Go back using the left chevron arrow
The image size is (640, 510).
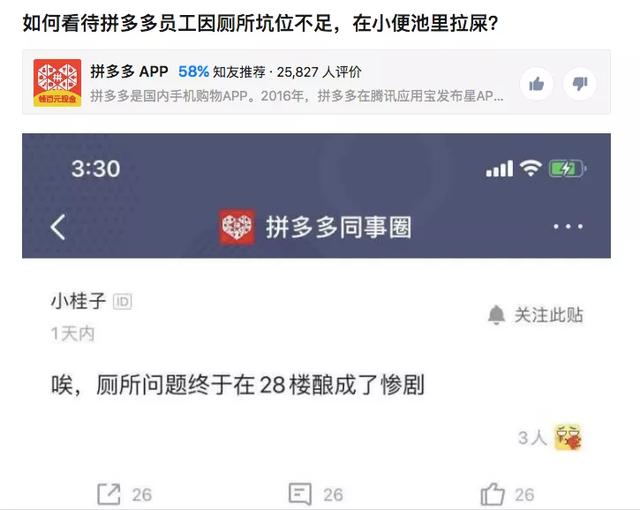pyautogui.click(x=58, y=227)
